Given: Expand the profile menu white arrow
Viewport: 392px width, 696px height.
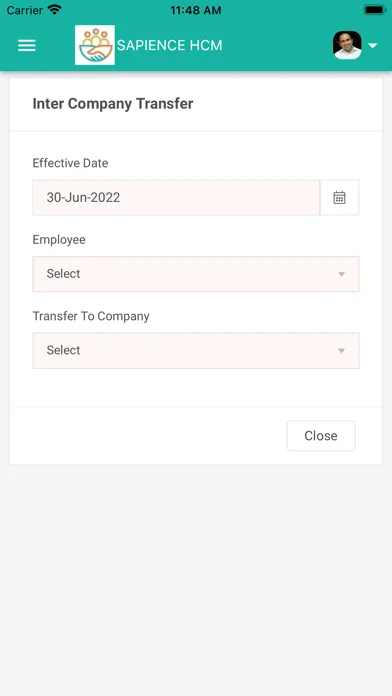Looking at the screenshot, I should pyautogui.click(x=372, y=45).
